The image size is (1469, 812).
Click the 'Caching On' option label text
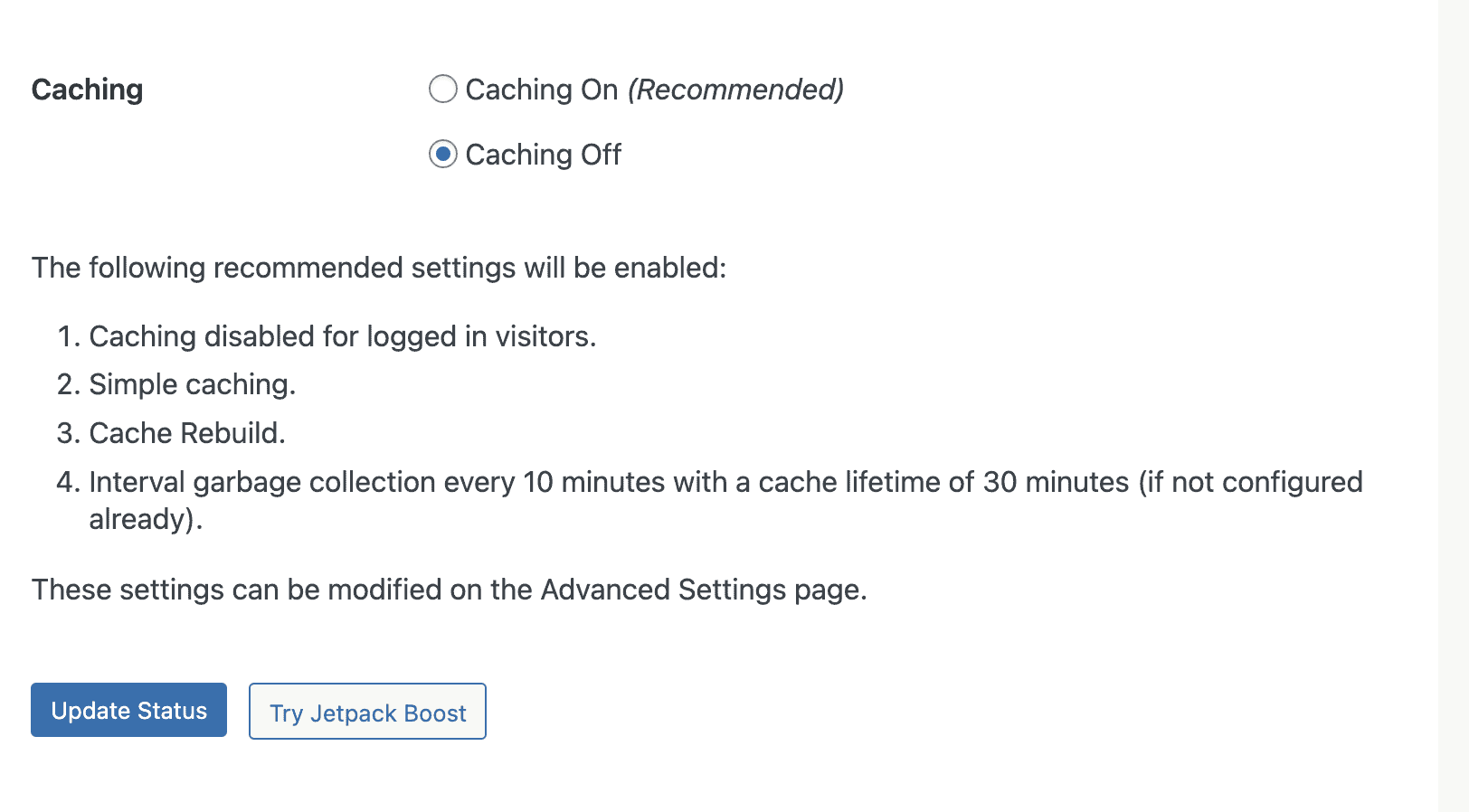pos(542,90)
